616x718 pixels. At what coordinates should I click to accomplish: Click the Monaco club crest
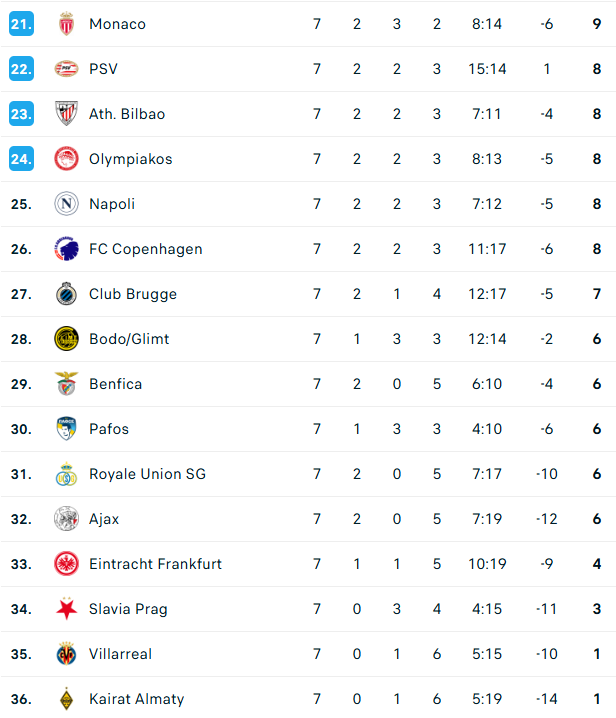(66, 24)
